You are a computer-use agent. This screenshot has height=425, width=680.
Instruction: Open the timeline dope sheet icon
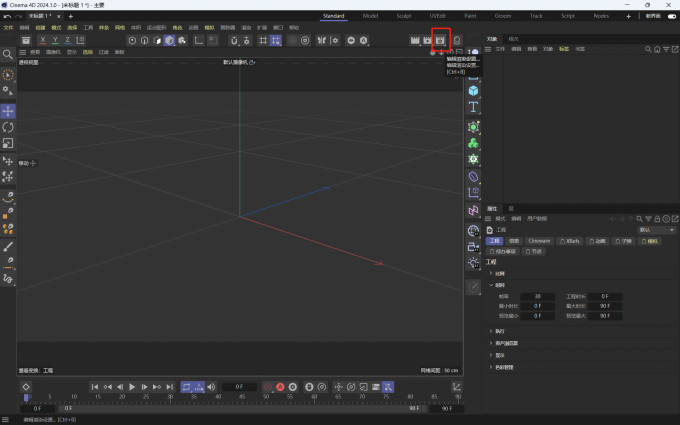pyautogui.click(x=457, y=387)
